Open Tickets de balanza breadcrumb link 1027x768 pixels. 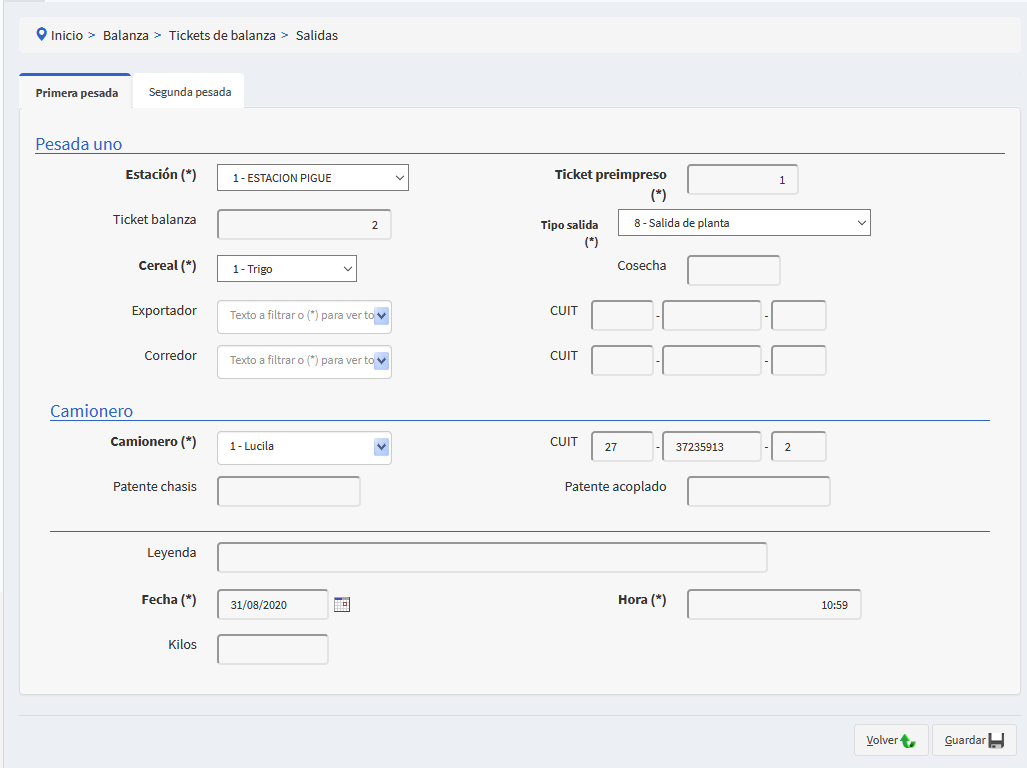click(x=221, y=35)
